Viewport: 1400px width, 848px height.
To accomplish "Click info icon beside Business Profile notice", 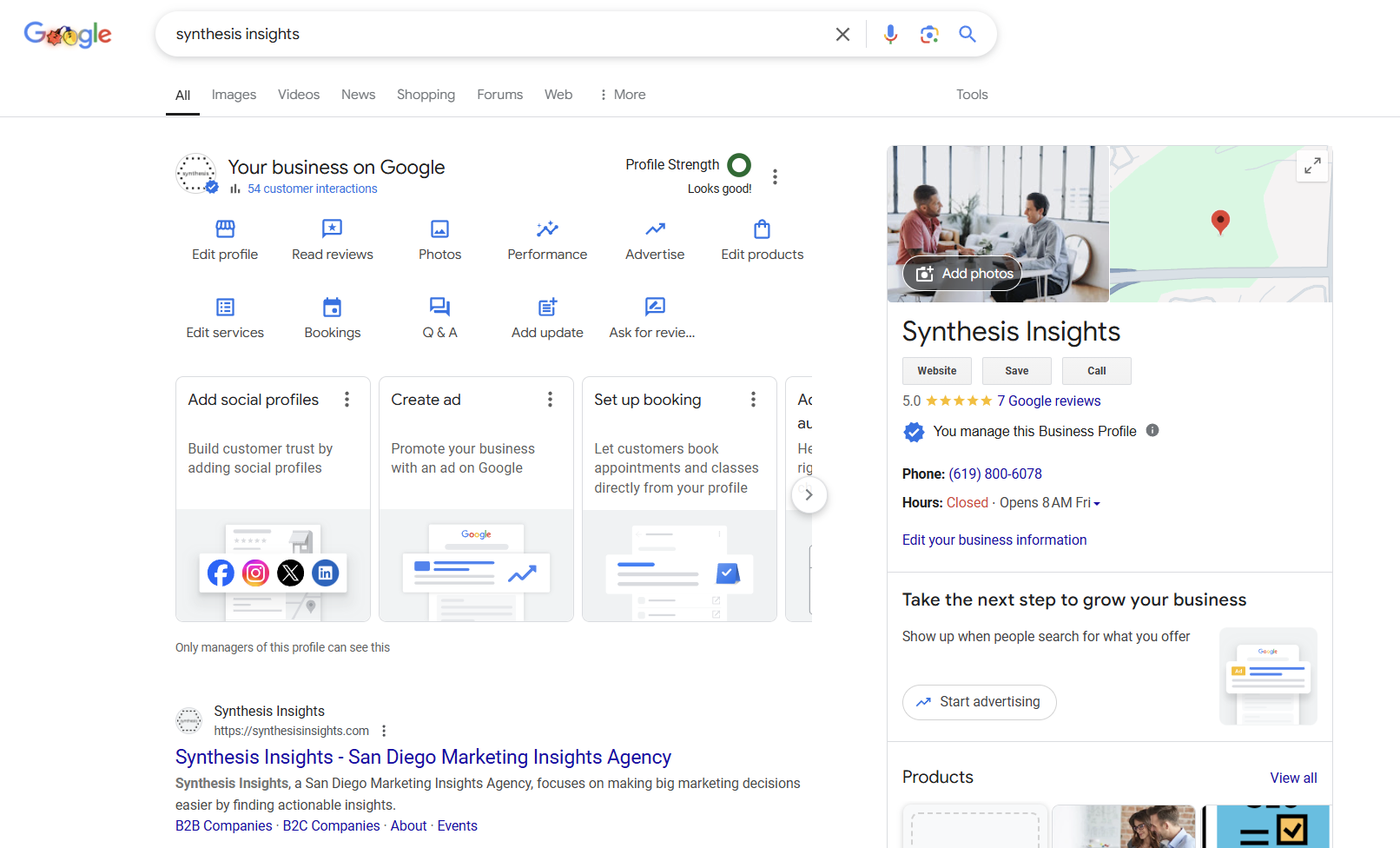I will (1152, 430).
